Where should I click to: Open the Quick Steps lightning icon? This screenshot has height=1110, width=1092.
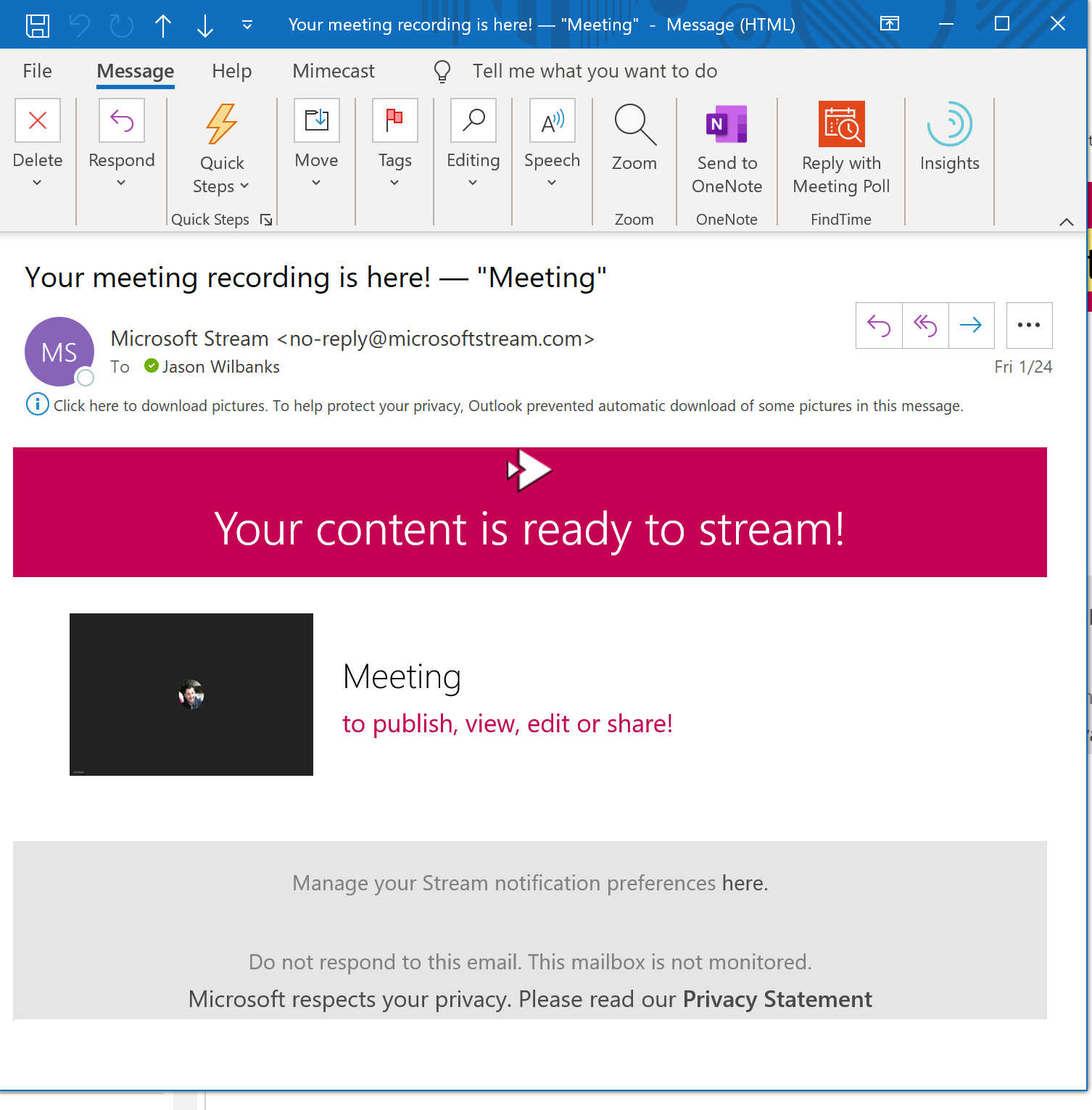coord(222,123)
